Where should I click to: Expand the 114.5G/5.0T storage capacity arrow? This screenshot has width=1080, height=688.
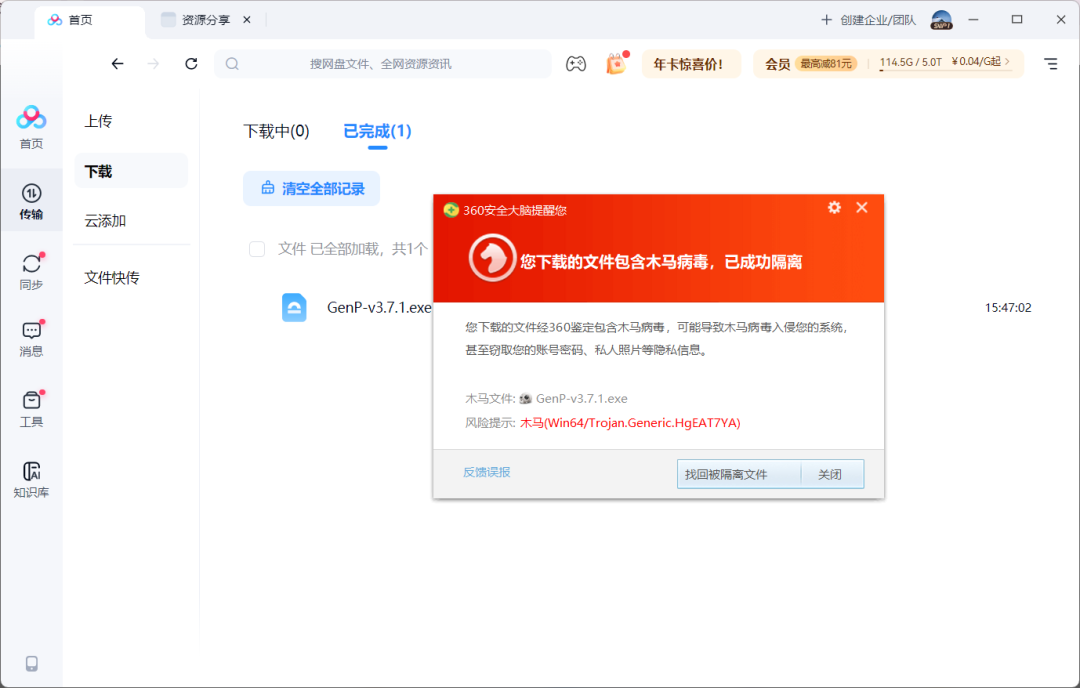pyautogui.click(x=1007, y=63)
